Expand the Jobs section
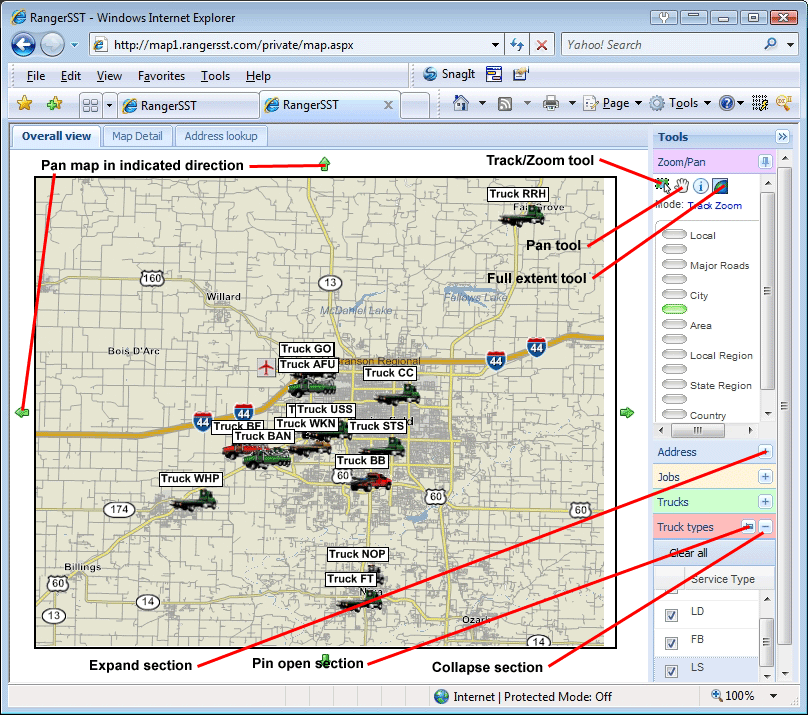 pyautogui.click(x=765, y=477)
